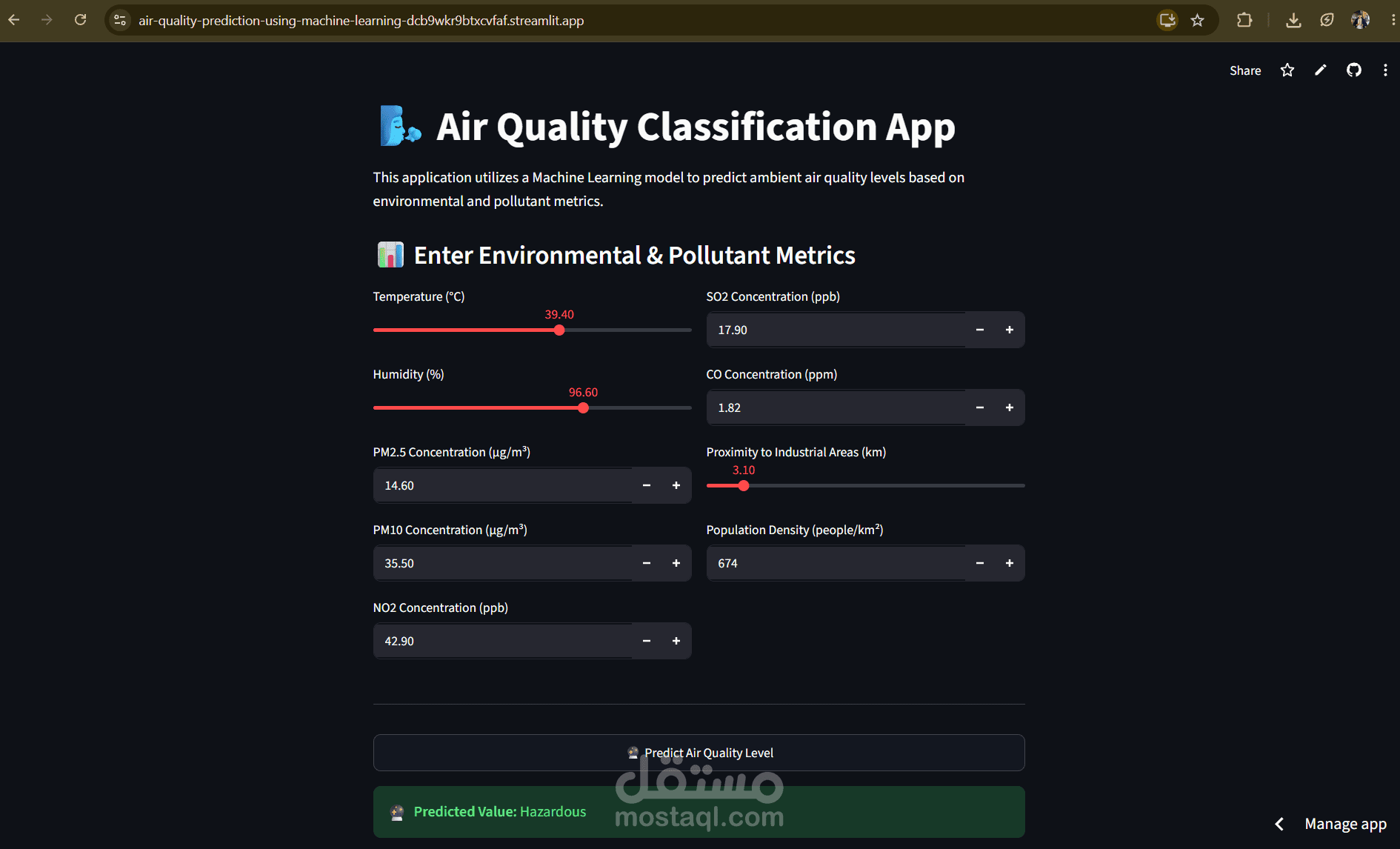Open the GitHub repository icon

(1353, 70)
